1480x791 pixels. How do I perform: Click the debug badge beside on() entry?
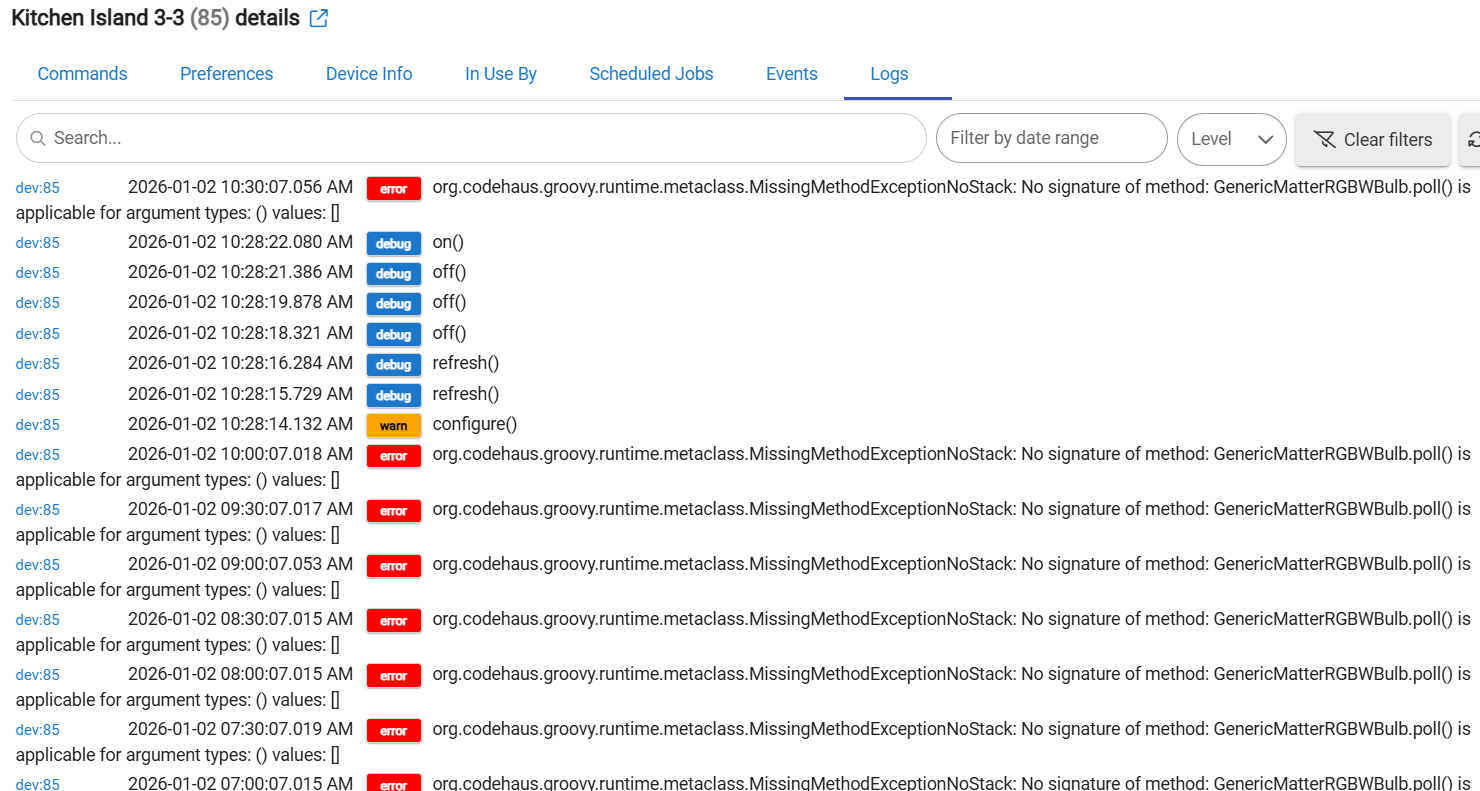click(x=393, y=243)
